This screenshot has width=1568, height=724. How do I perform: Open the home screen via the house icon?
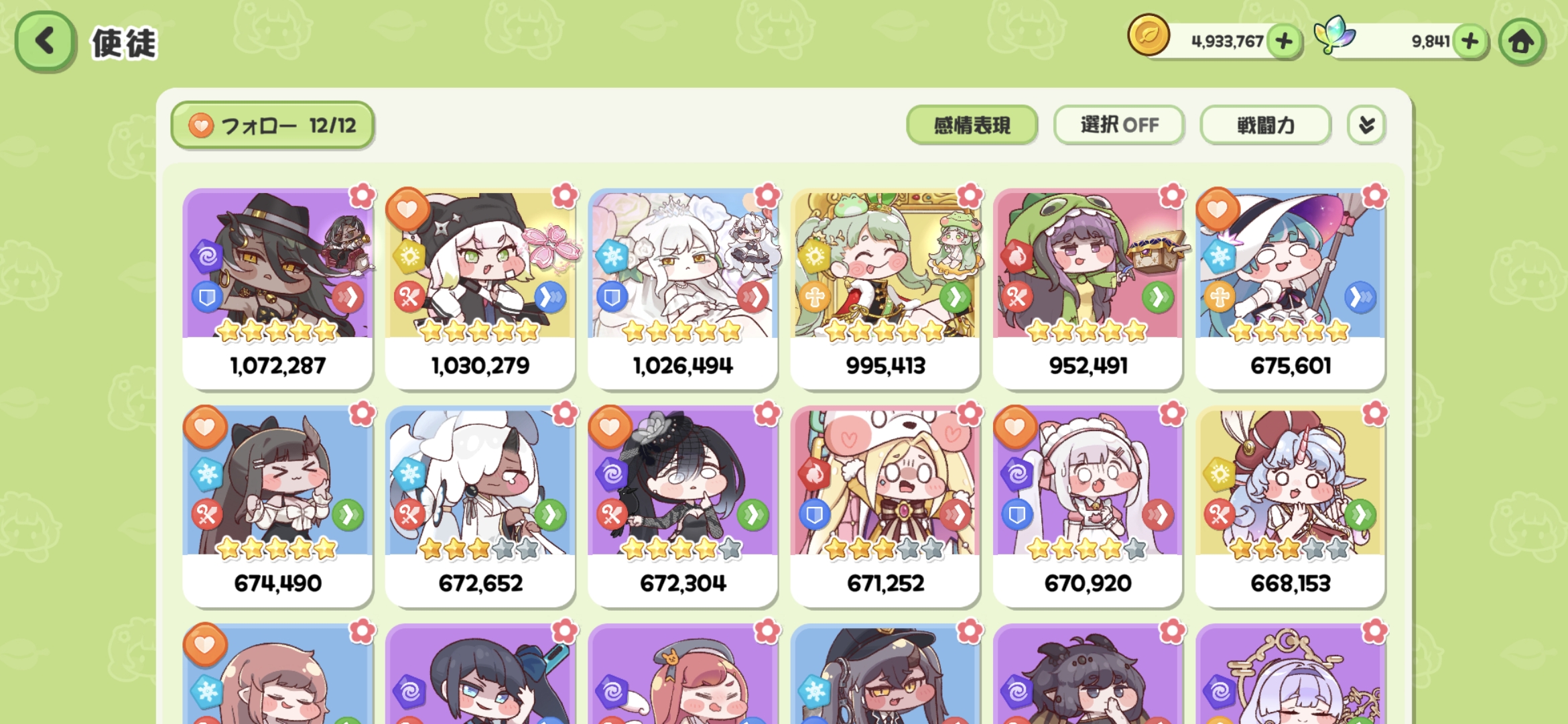pyautogui.click(x=1521, y=41)
